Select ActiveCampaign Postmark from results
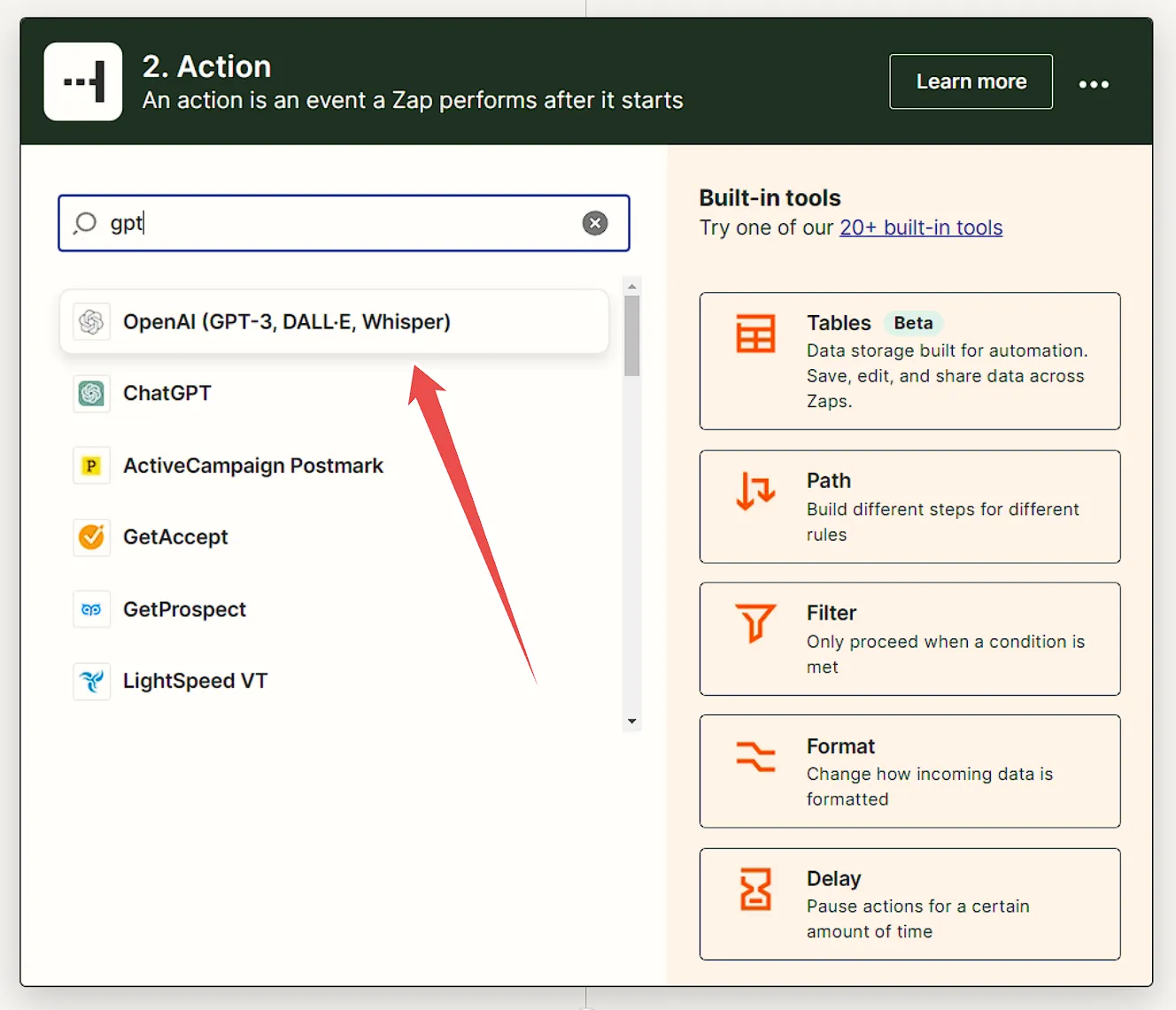 click(334, 466)
